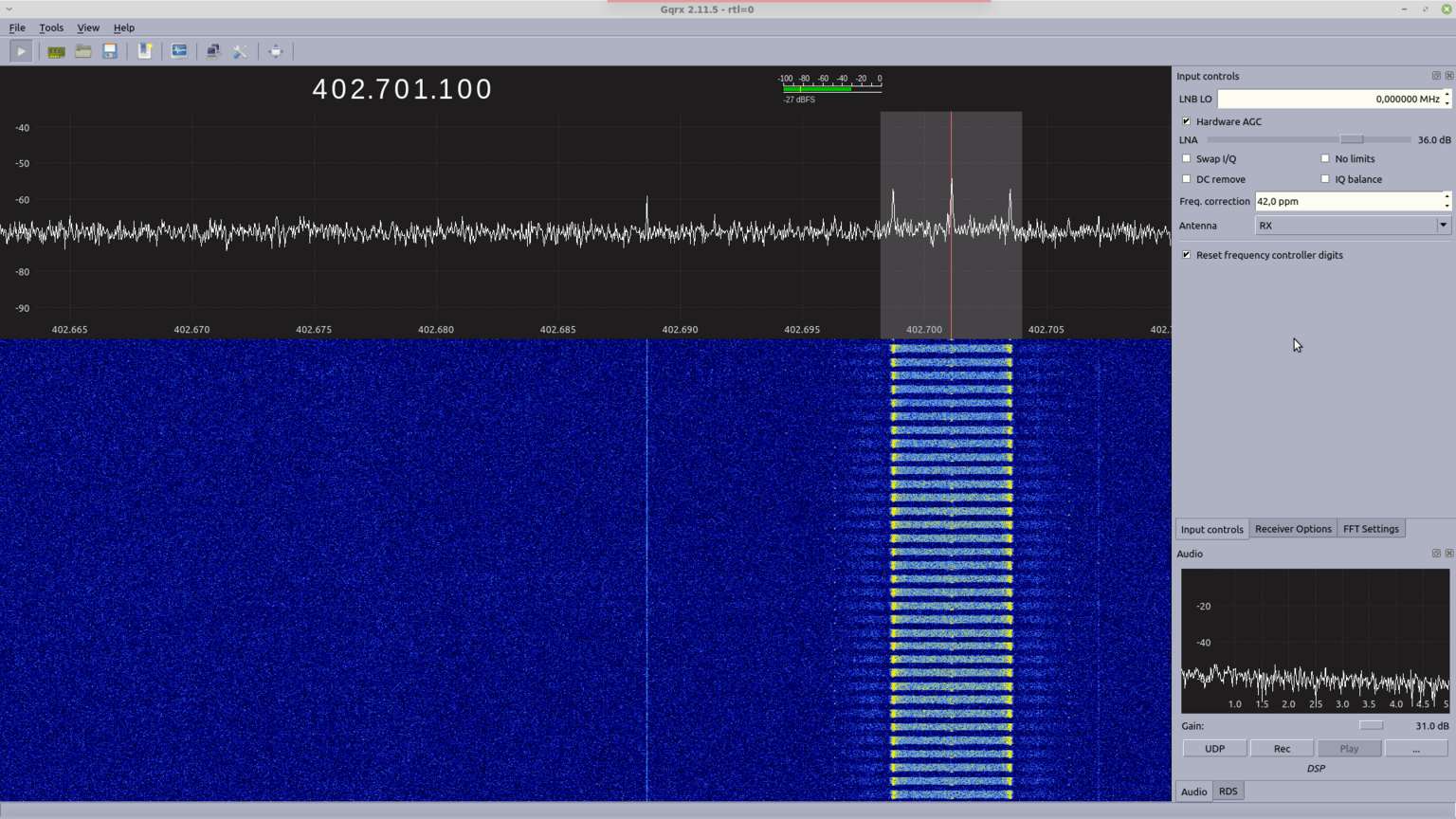Screen dimensions: 1456x819
Task: Start DSP with the play button
Action: tap(21, 51)
